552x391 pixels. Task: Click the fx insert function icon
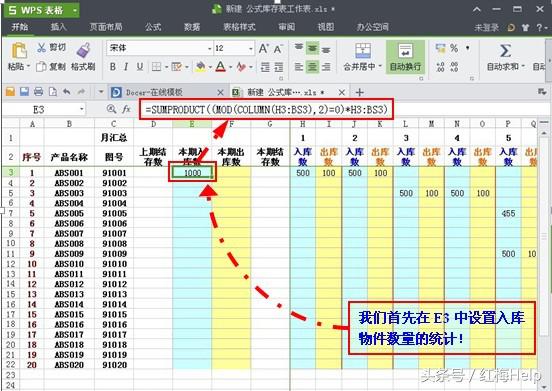click(x=126, y=110)
